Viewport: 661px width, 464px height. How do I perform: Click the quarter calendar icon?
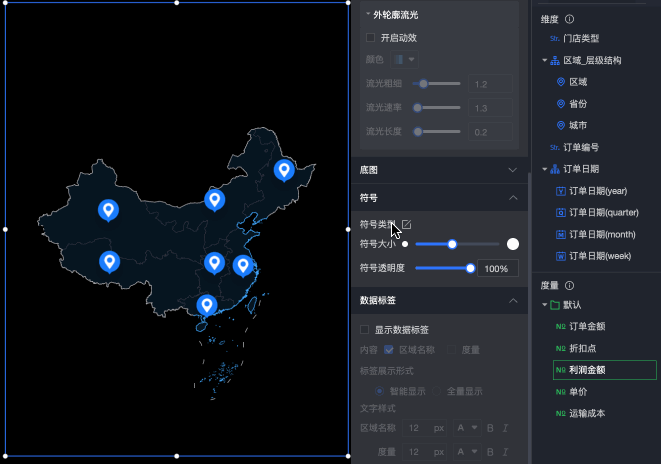(561, 212)
